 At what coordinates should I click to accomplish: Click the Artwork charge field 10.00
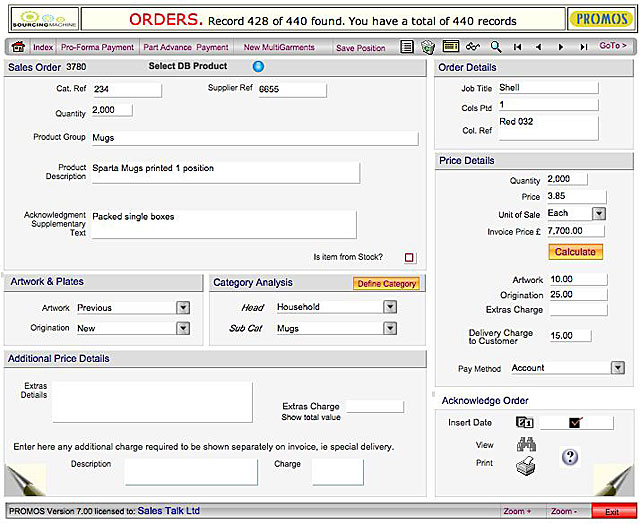[578, 280]
